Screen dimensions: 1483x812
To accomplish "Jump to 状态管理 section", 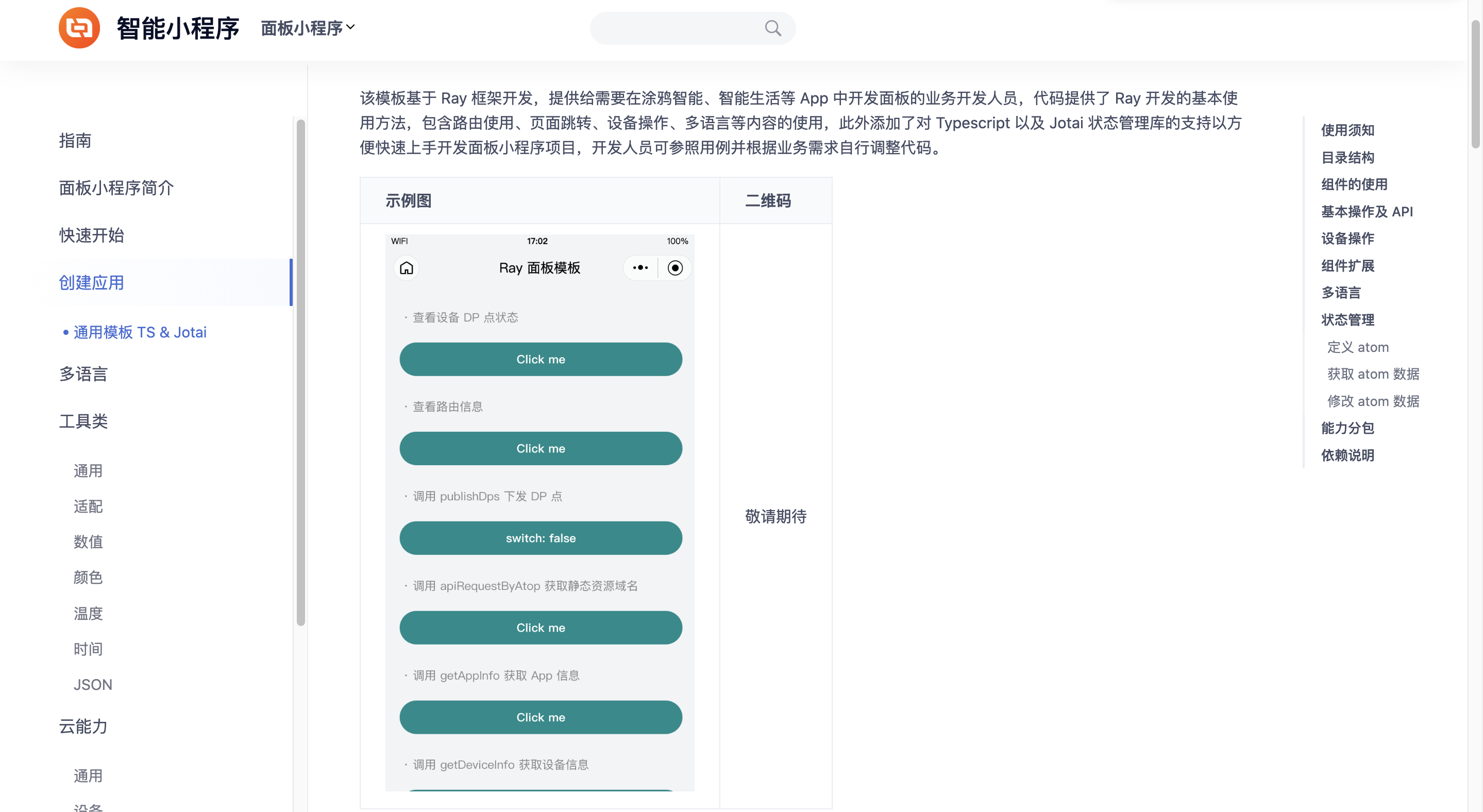I will coord(1347,320).
